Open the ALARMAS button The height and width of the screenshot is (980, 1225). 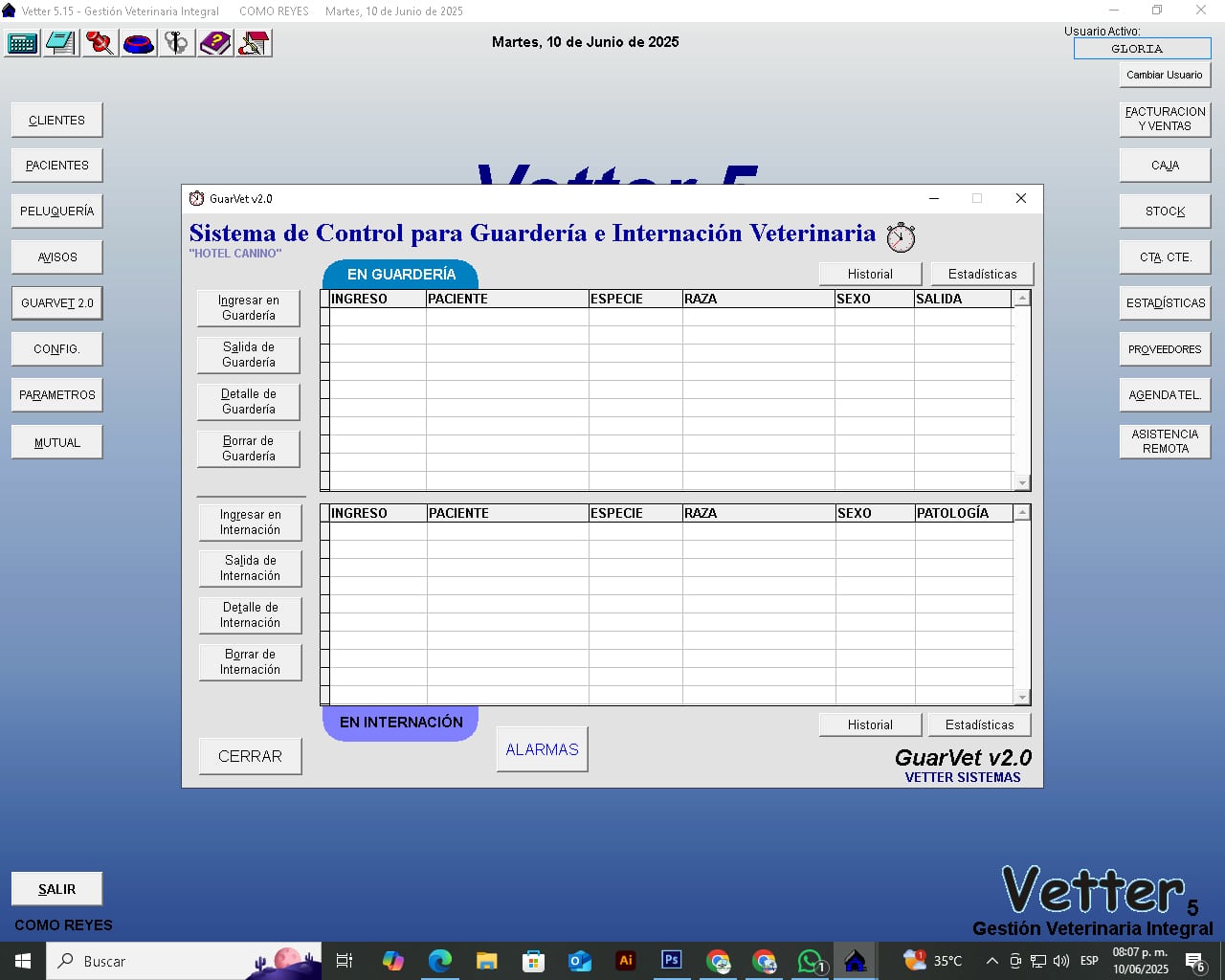[542, 750]
